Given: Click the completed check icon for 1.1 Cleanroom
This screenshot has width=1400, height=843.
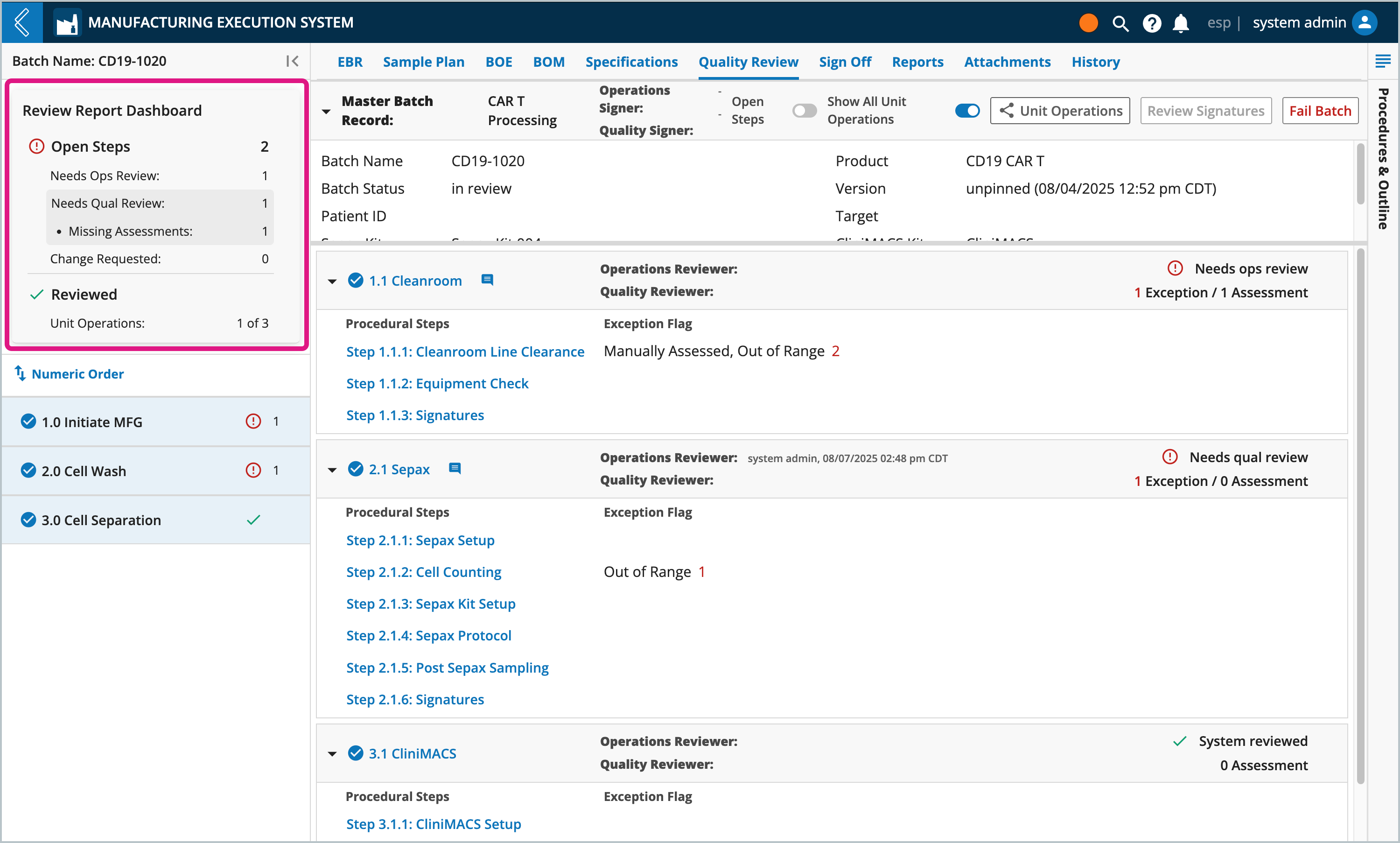Looking at the screenshot, I should 356,280.
